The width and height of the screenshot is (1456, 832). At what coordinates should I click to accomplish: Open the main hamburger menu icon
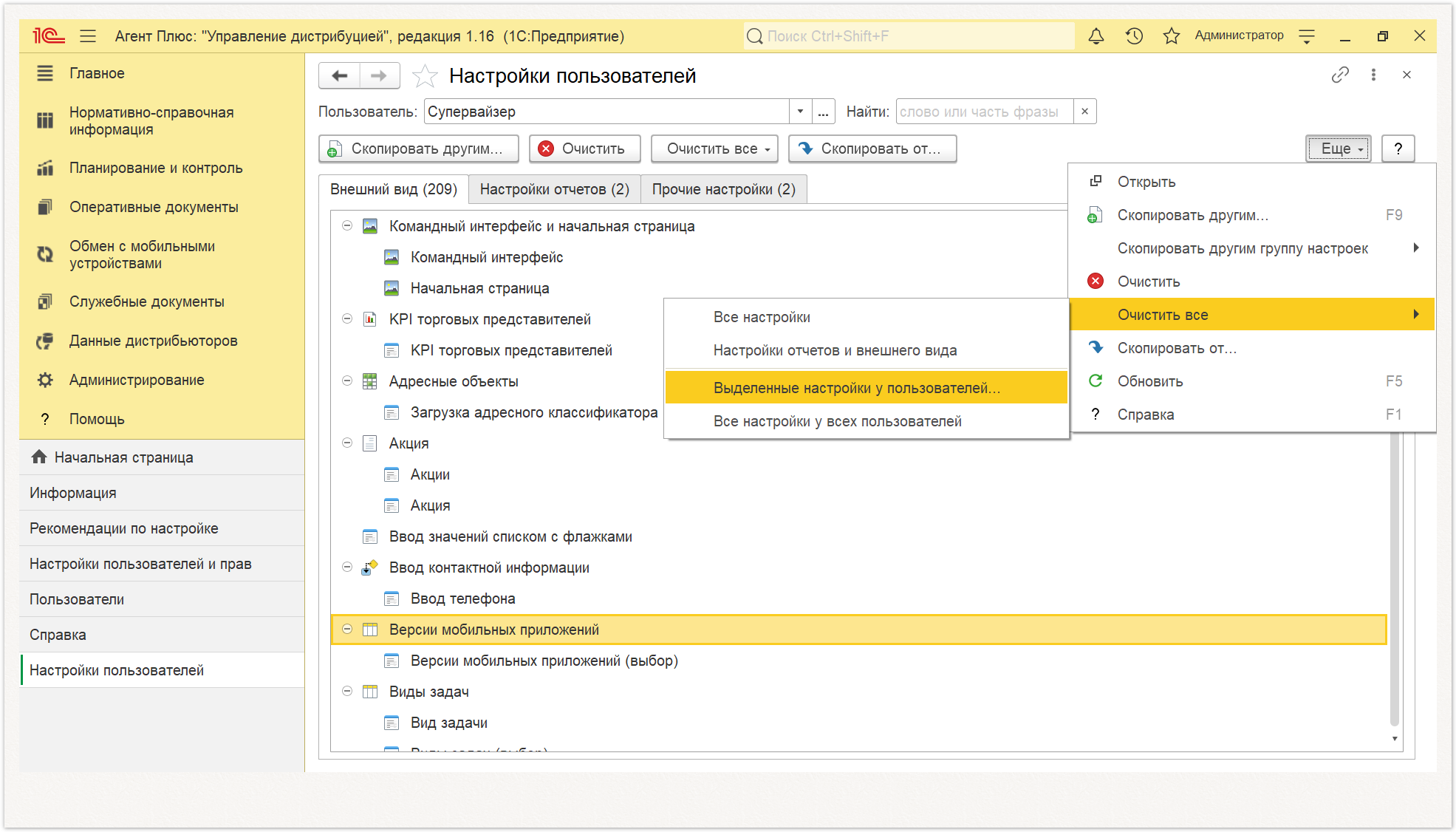click(88, 36)
